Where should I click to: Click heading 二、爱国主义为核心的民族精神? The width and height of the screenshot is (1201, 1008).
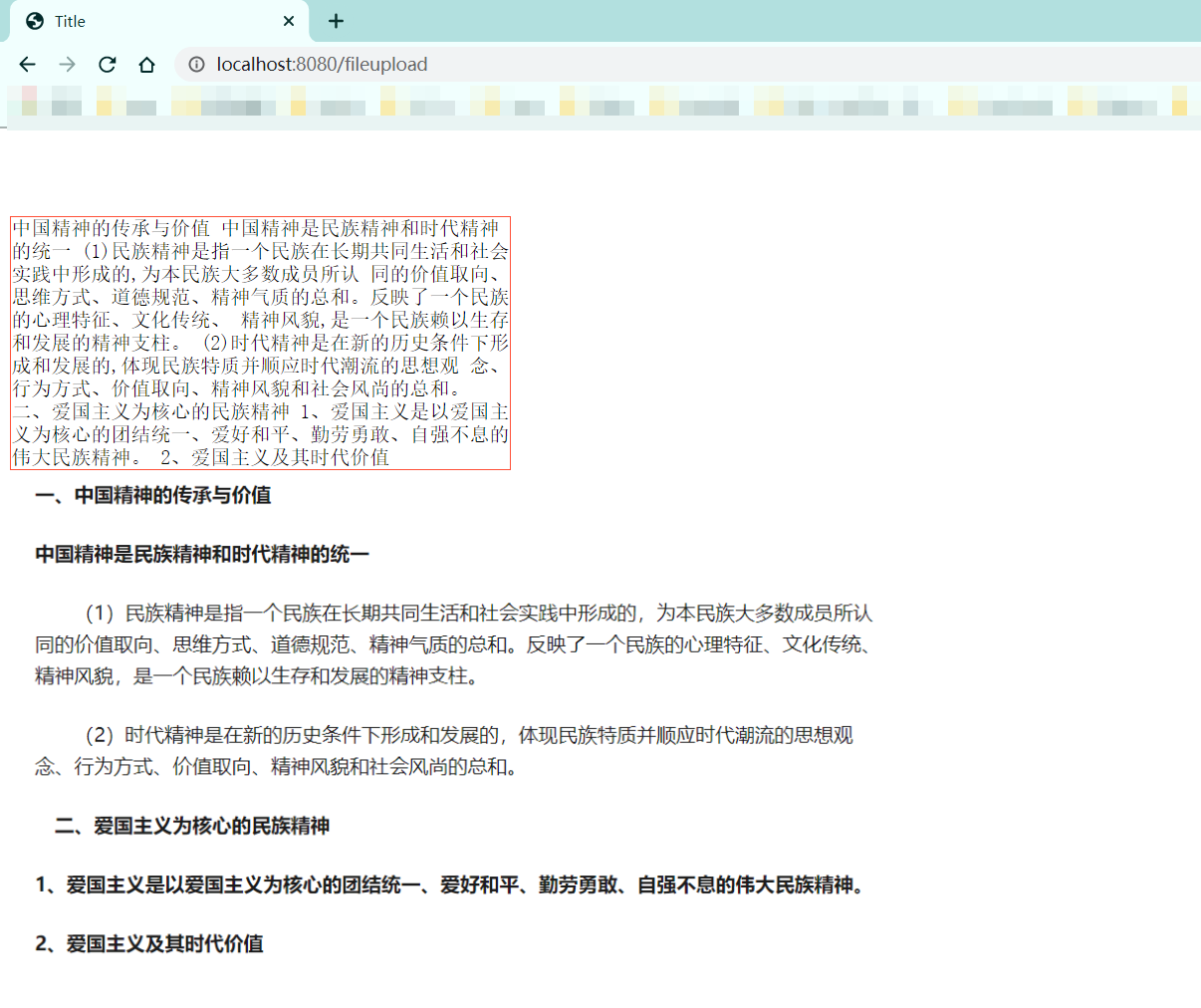click(x=192, y=826)
